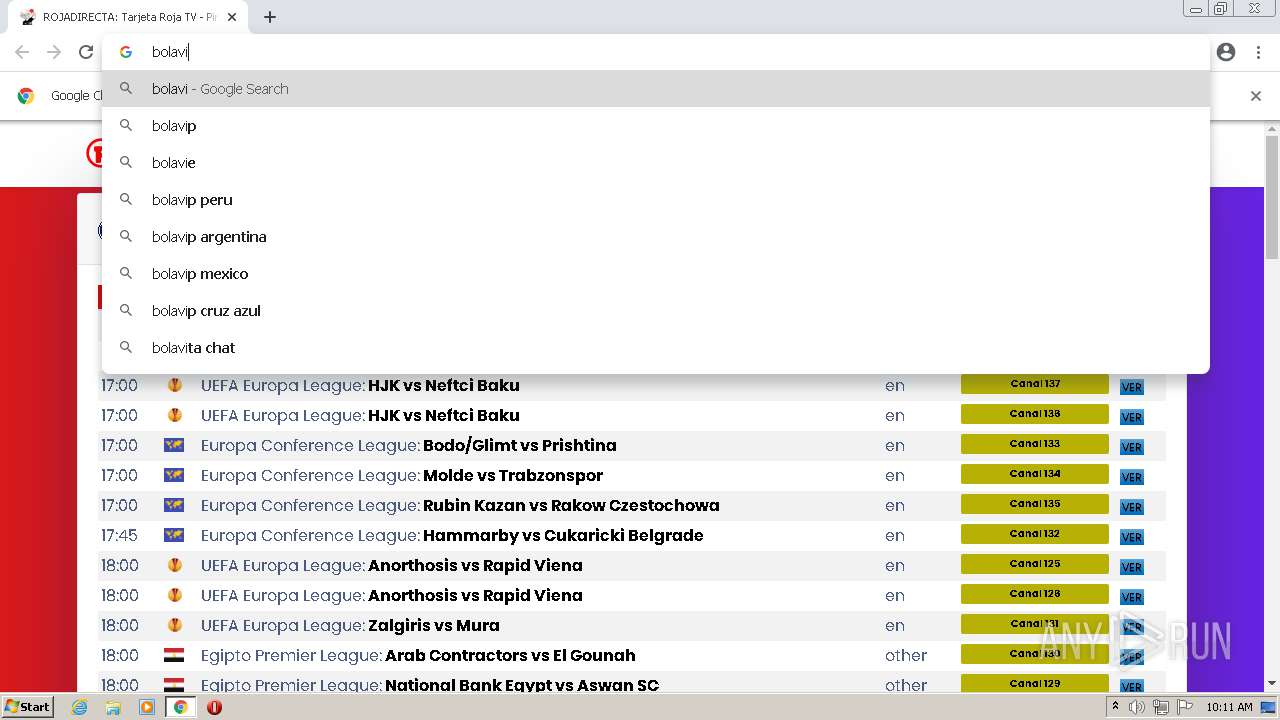Open Canal 125 for Anorthosis vs Rapid Viena
The height and width of the screenshot is (720, 1280).
pos(1035,564)
